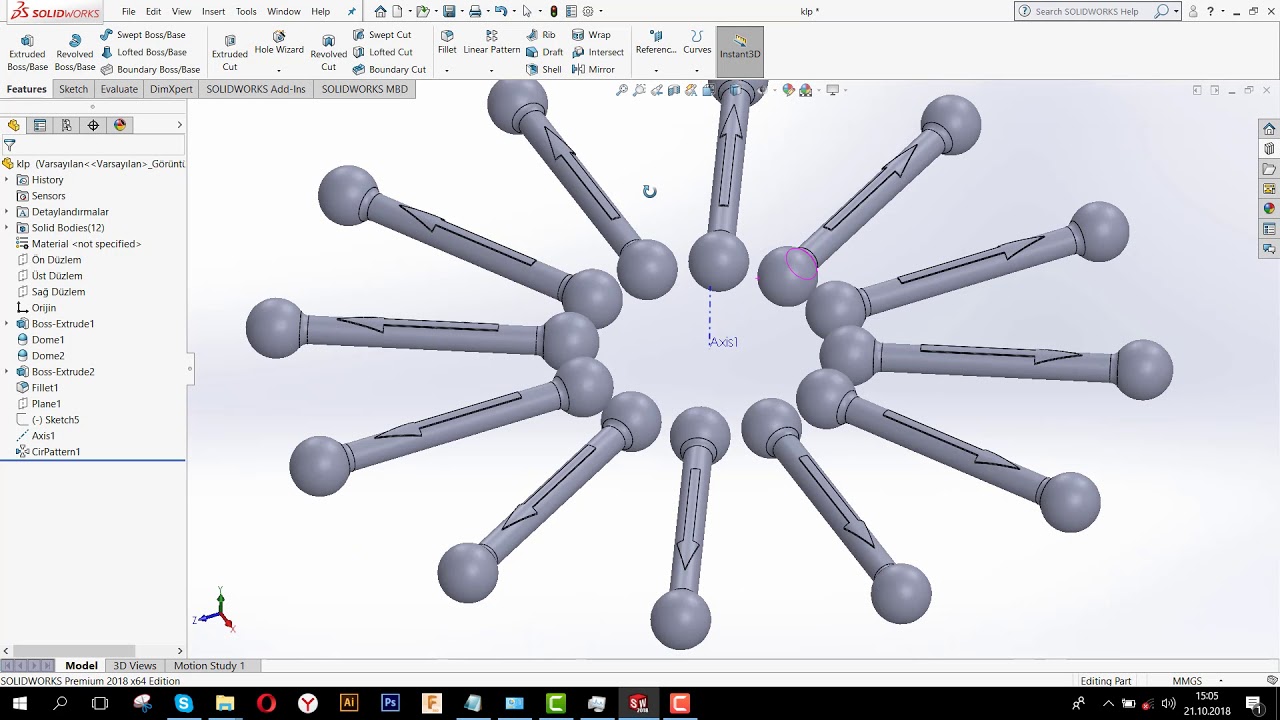Pin the menu bar with pushpin
This screenshot has width=1280, height=720.
(x=351, y=11)
